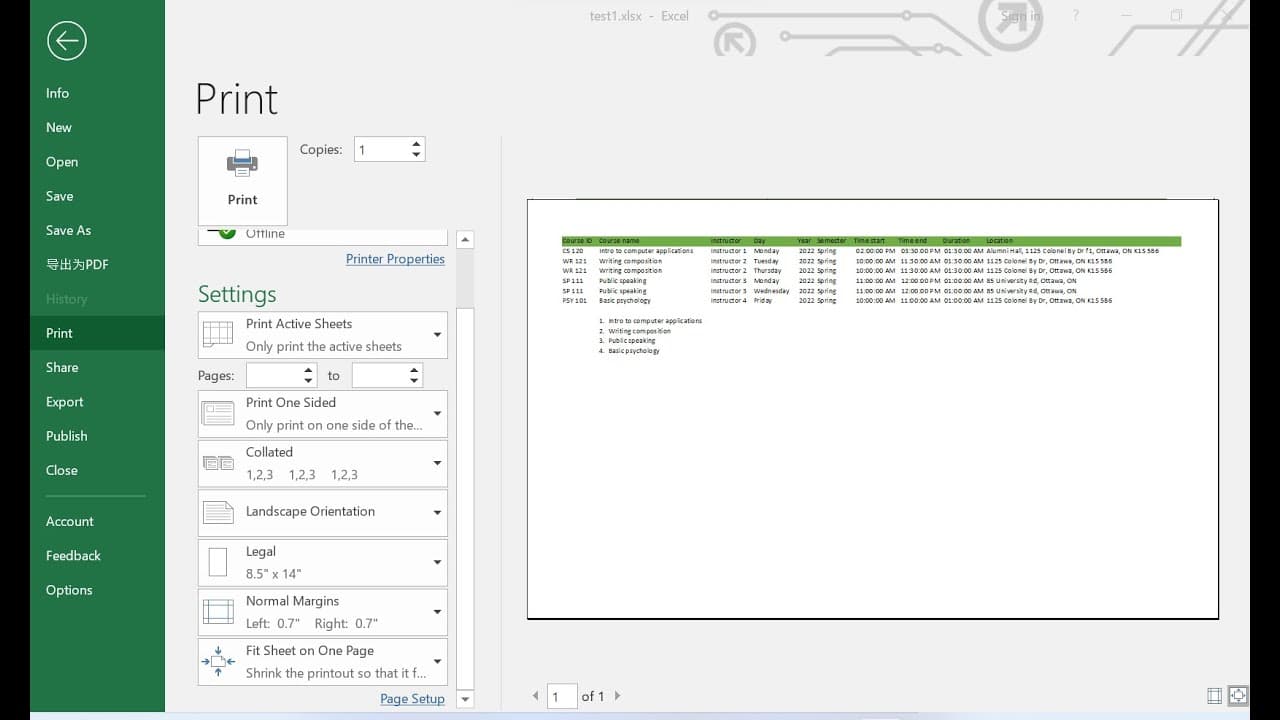The image size is (1280, 720).
Task: Open the Collated dropdown
Action: click(323, 463)
